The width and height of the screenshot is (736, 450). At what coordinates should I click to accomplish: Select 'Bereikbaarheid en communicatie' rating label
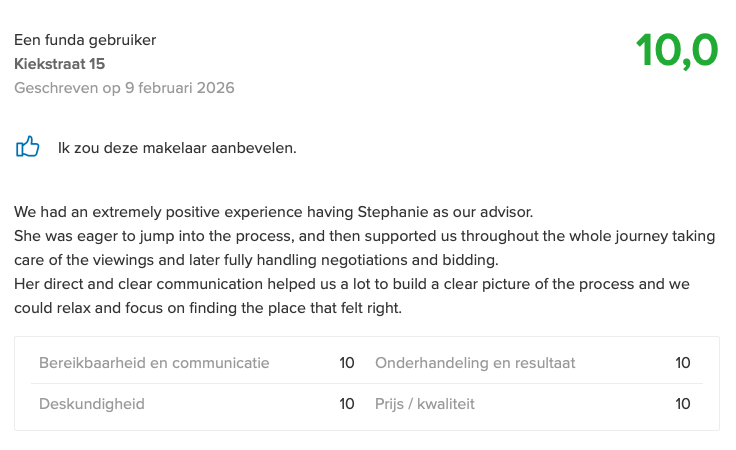click(154, 363)
